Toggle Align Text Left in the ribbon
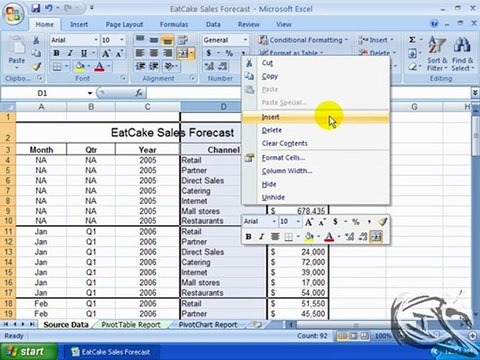480x360 pixels. [140, 53]
